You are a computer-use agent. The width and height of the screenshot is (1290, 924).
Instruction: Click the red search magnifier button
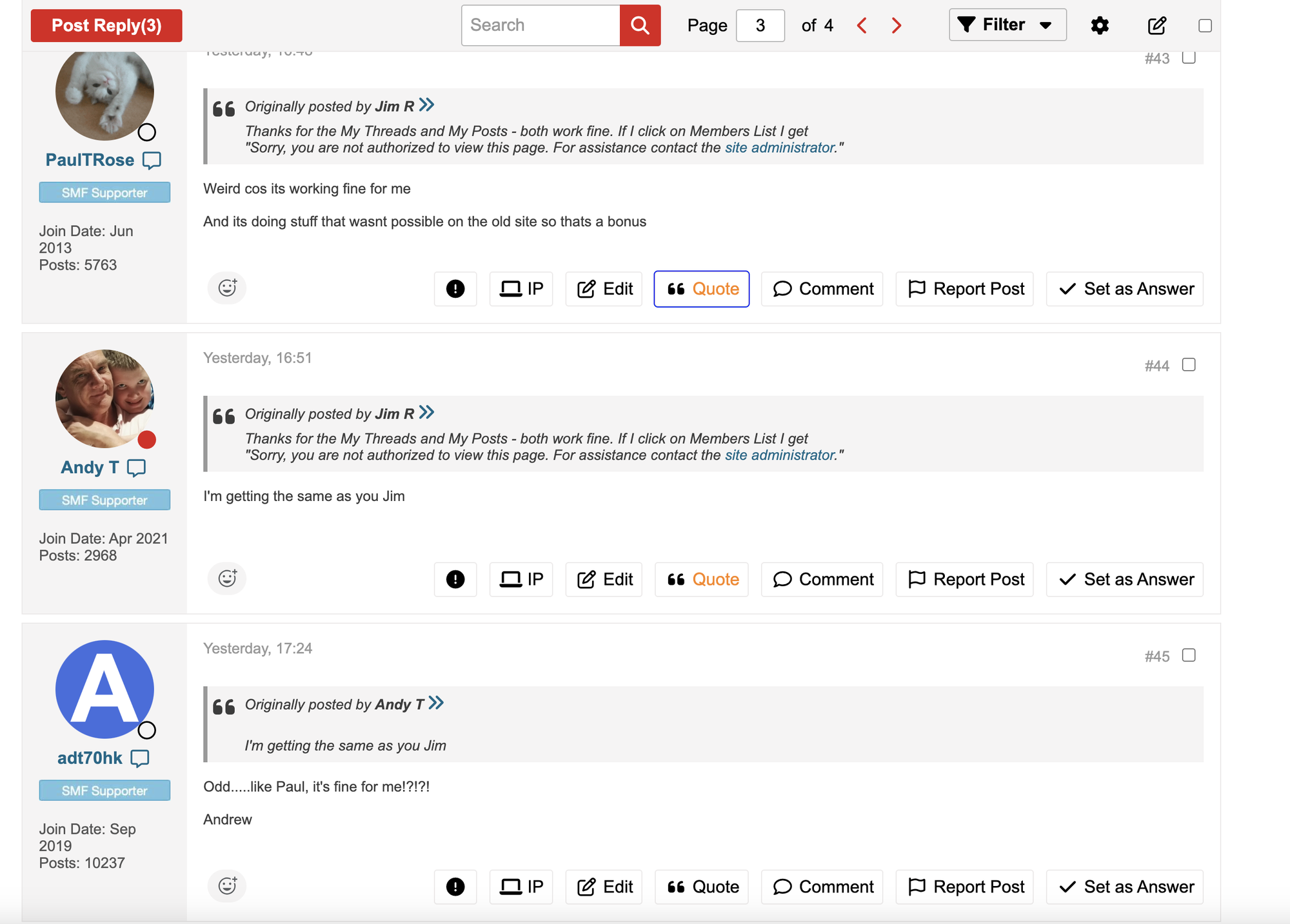pos(639,25)
